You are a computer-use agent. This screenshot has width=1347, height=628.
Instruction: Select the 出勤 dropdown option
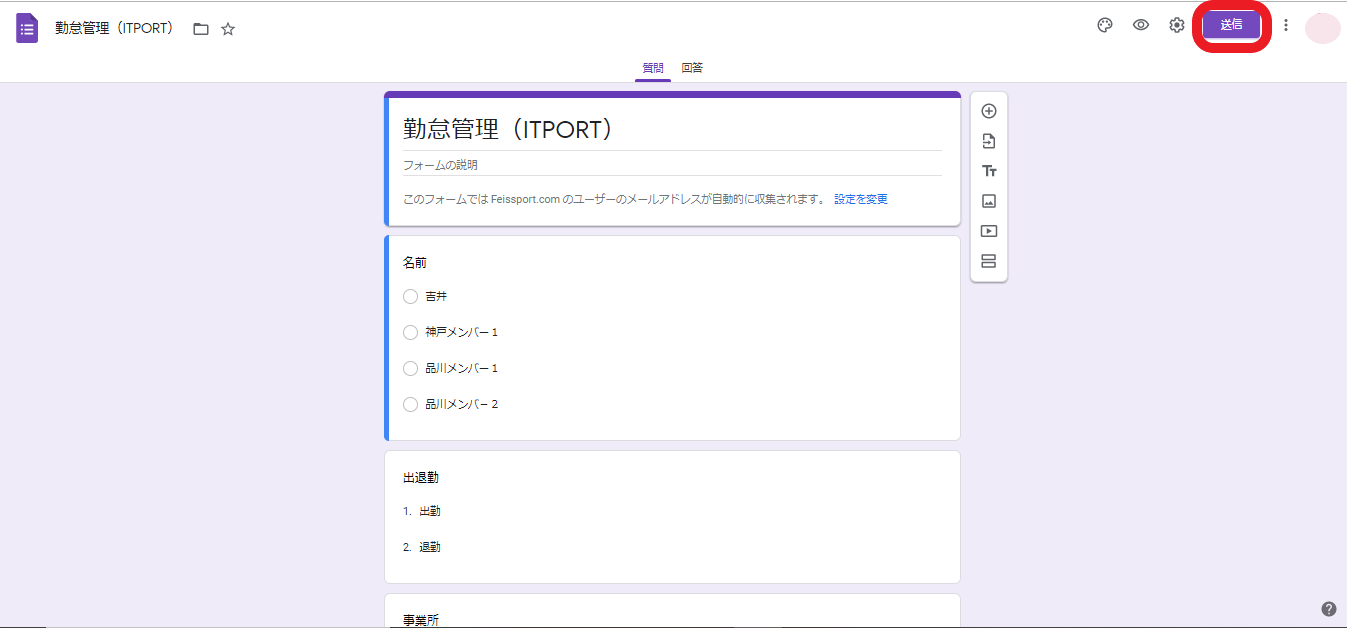pyautogui.click(x=430, y=511)
